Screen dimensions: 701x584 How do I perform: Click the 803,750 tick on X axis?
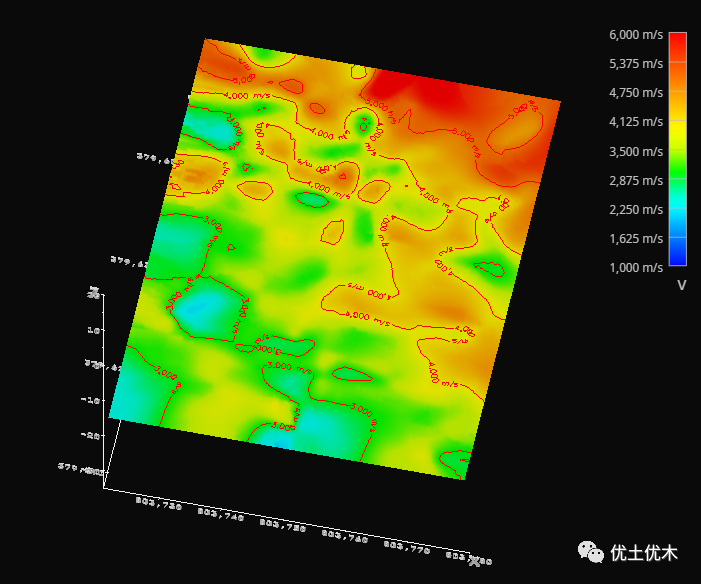[x=283, y=525]
